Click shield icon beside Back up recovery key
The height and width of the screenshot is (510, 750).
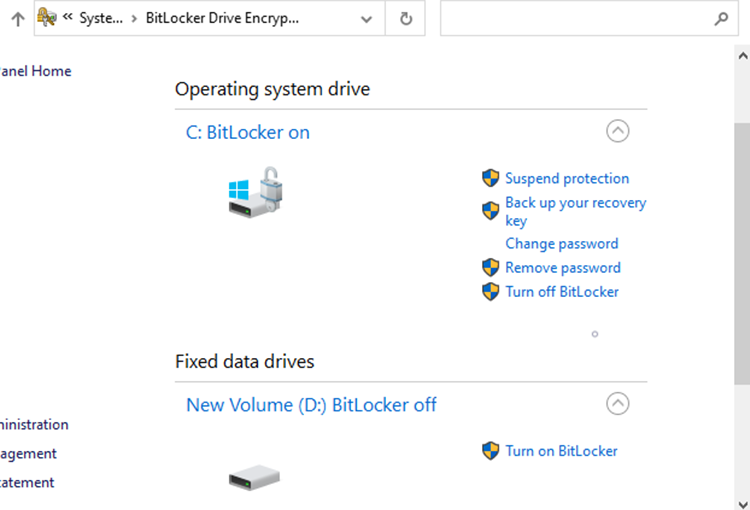coord(490,210)
